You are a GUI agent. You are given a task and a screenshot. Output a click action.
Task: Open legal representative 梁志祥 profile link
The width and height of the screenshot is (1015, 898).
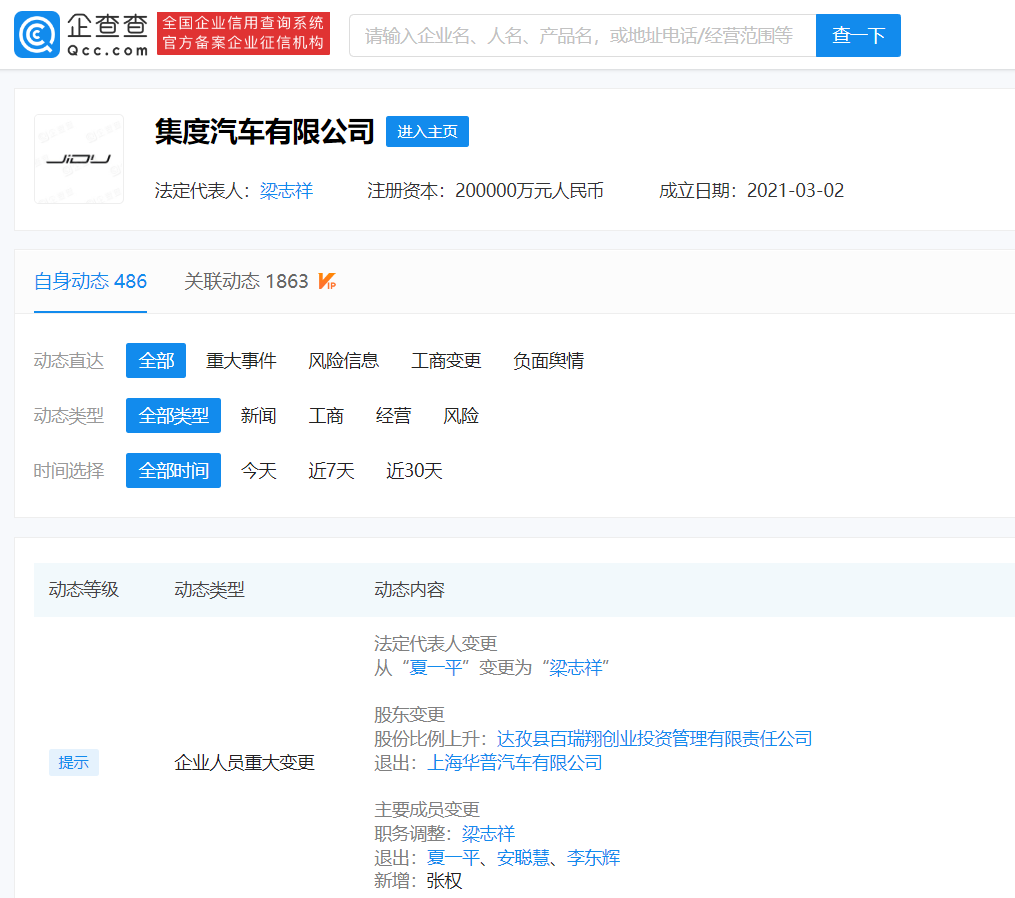[286, 189]
